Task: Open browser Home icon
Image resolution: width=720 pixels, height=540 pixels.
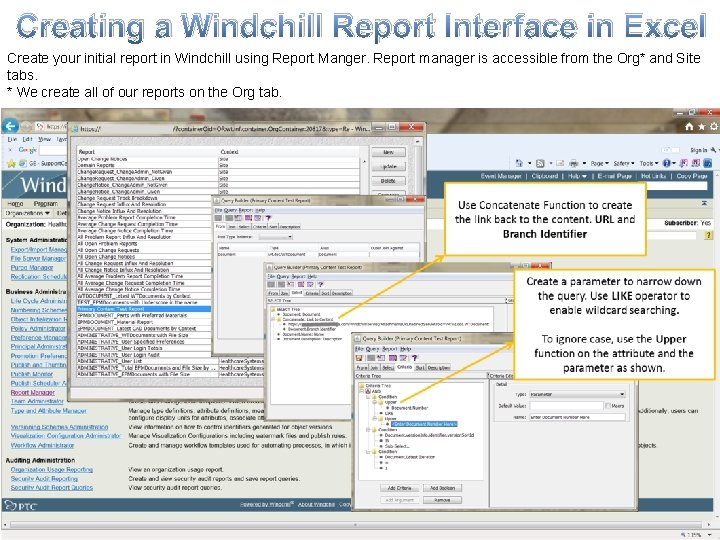Action: [x=689, y=126]
